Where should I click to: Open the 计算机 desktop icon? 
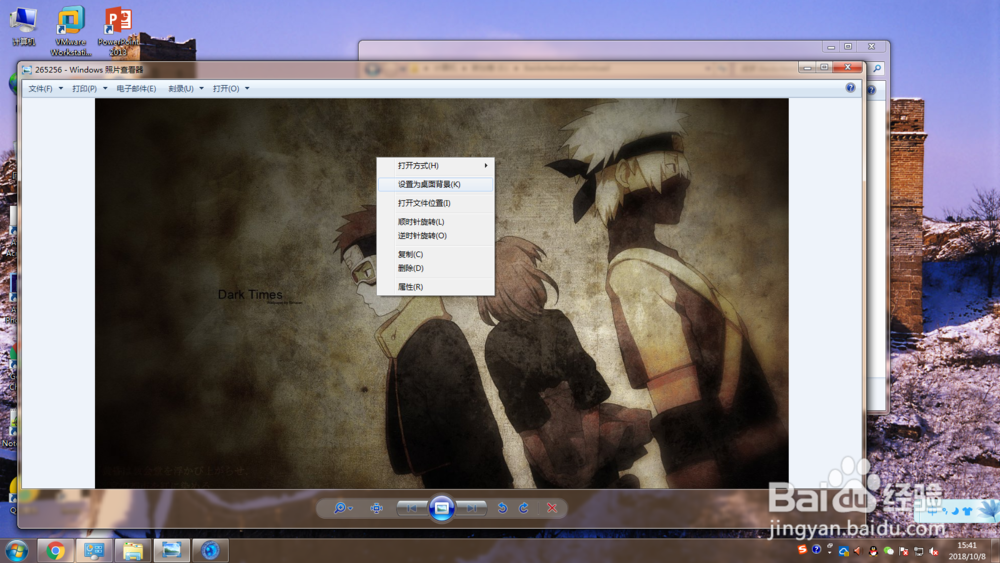(x=24, y=27)
